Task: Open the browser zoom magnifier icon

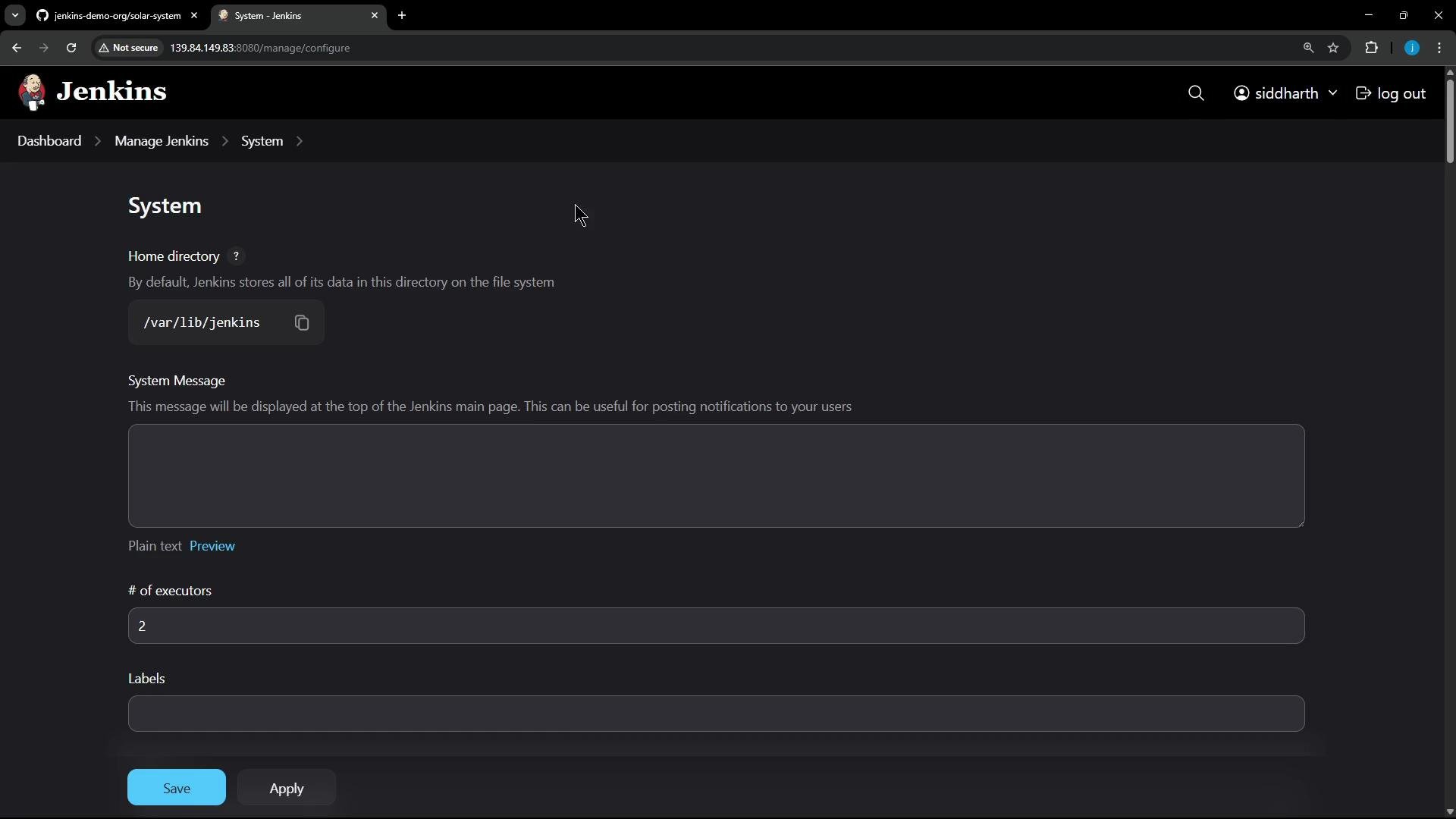Action: coord(1308,48)
